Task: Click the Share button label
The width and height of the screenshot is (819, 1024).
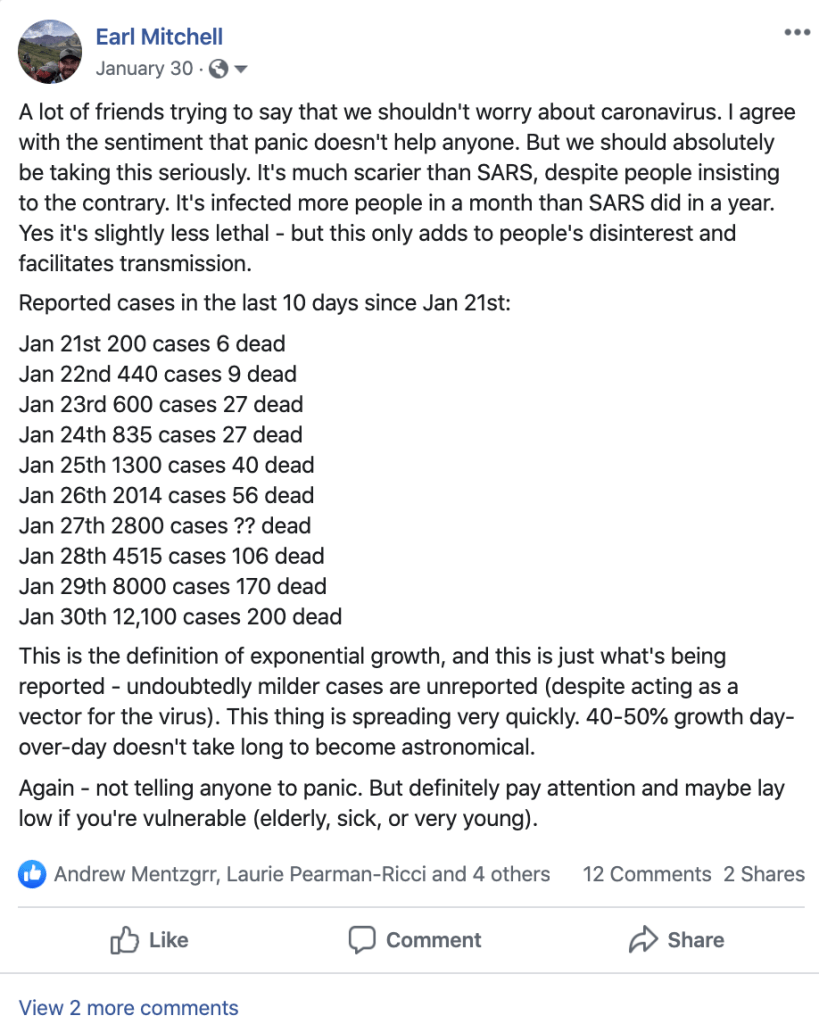Action: point(696,940)
